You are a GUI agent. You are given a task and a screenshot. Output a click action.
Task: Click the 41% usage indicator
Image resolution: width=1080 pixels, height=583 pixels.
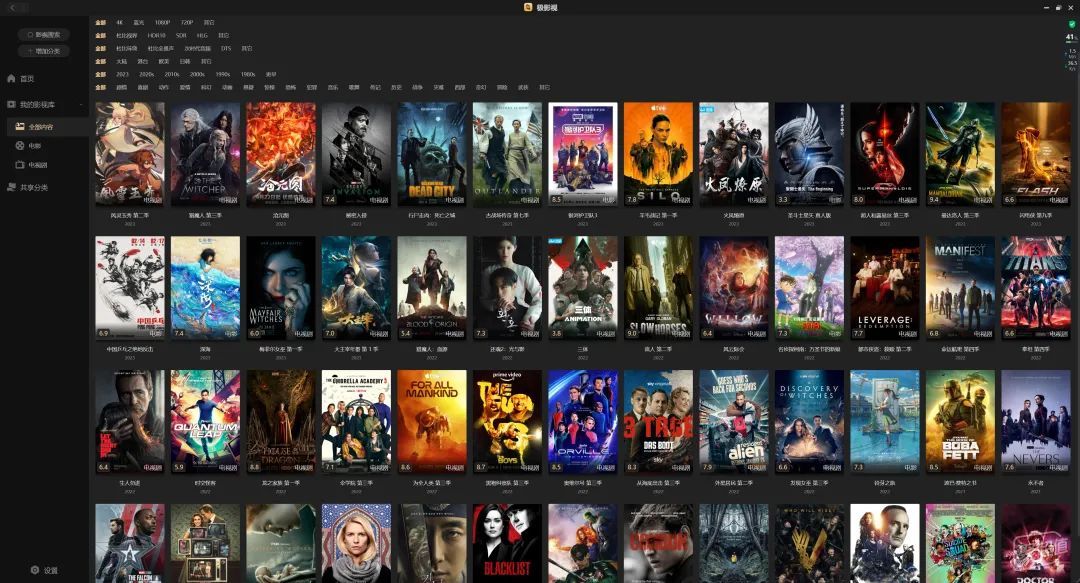pos(1071,37)
